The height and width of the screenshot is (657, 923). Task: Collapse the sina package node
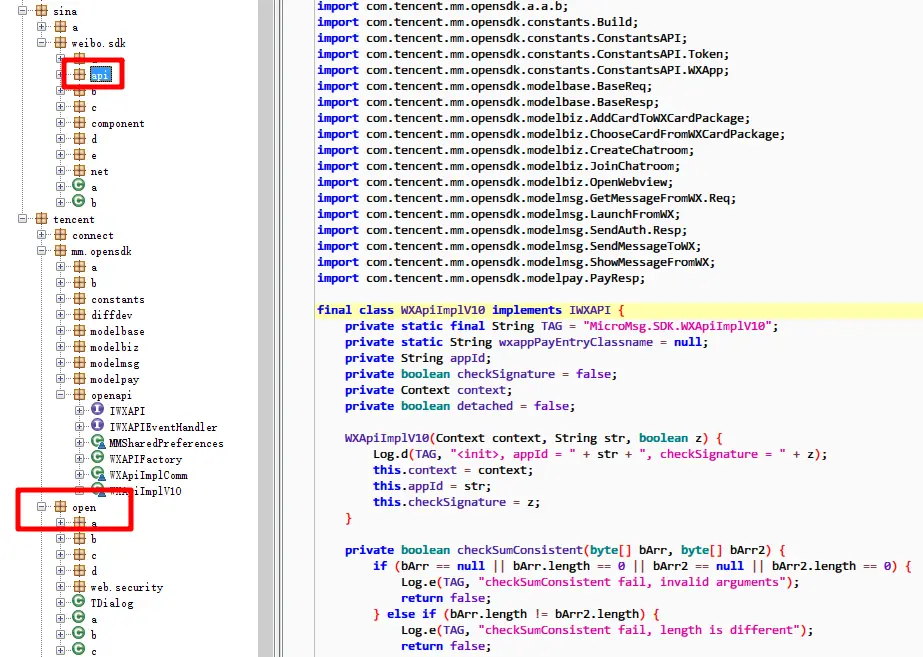coord(22,11)
